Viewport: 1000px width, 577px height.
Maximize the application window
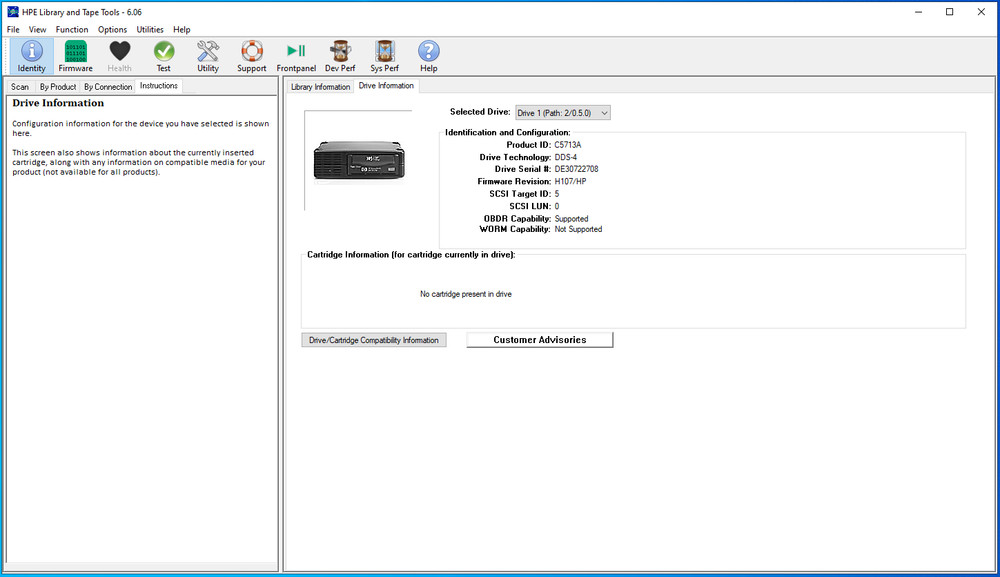(x=950, y=11)
